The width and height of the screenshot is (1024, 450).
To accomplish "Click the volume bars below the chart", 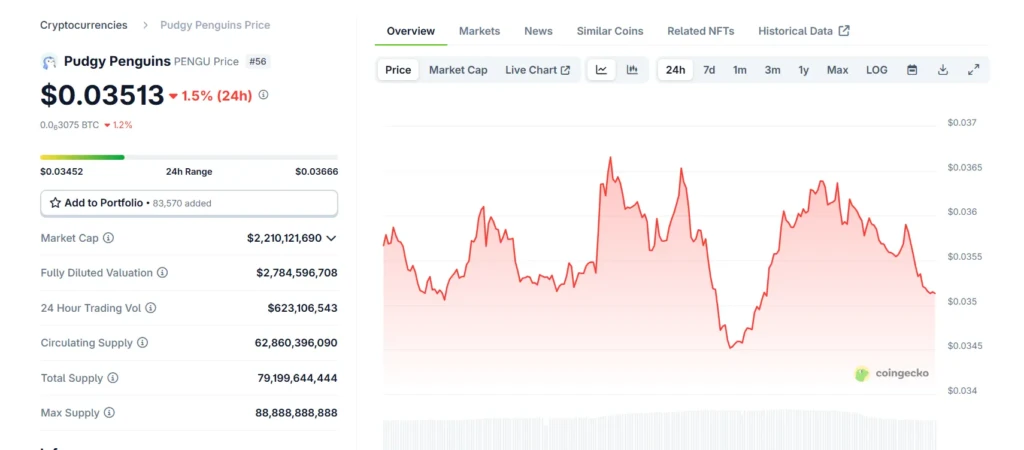I will [660, 430].
